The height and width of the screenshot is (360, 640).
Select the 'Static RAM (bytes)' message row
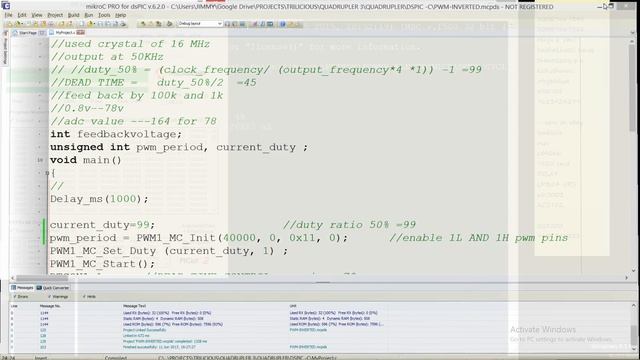(x=320, y=319)
